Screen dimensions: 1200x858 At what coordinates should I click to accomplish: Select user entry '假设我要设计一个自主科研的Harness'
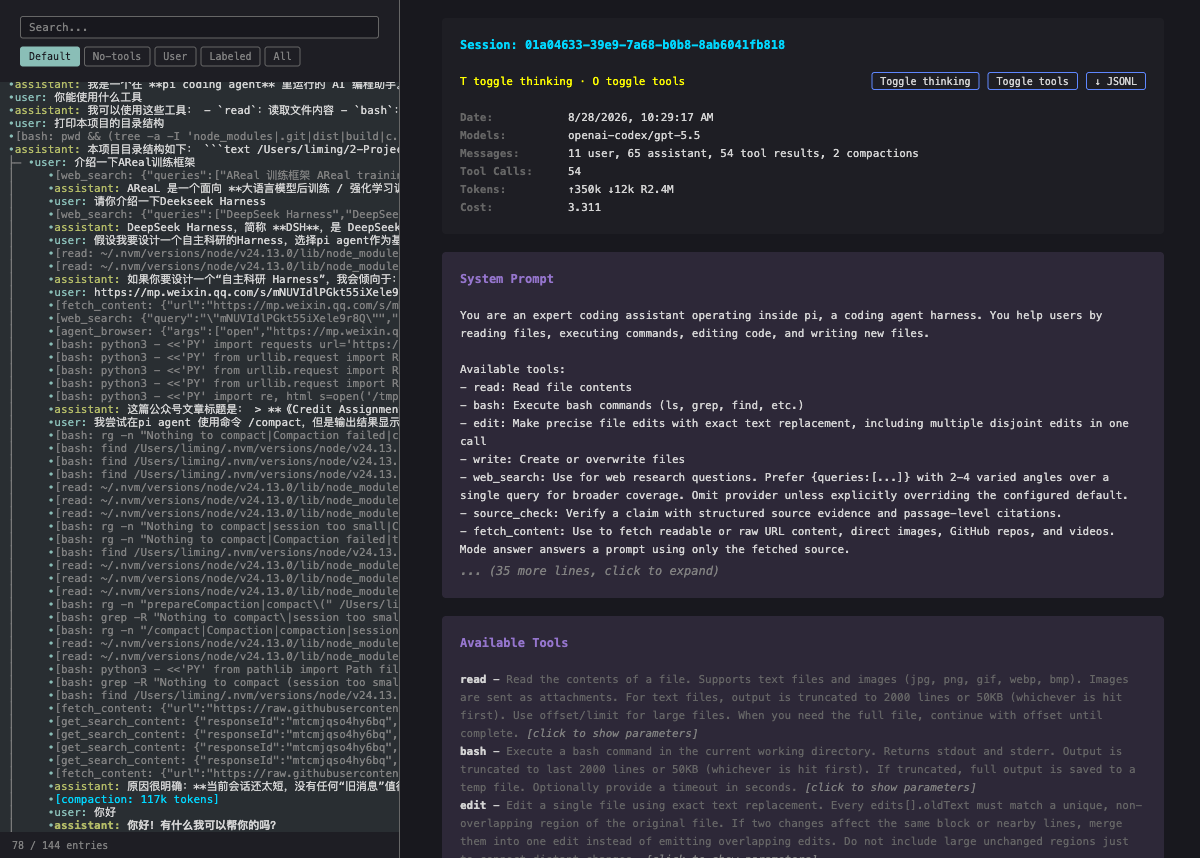223,240
